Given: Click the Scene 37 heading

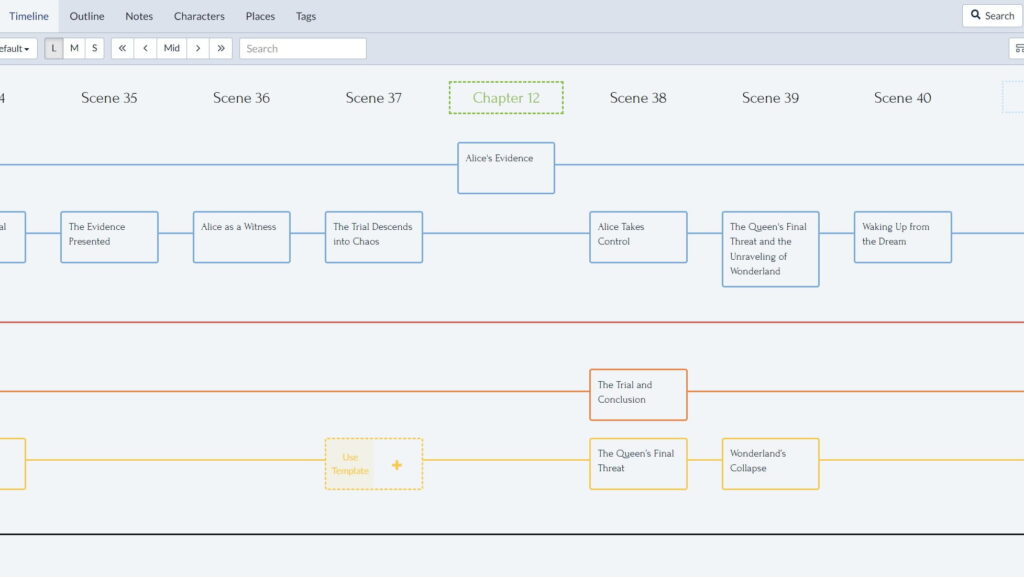Looking at the screenshot, I should pyautogui.click(x=374, y=98).
